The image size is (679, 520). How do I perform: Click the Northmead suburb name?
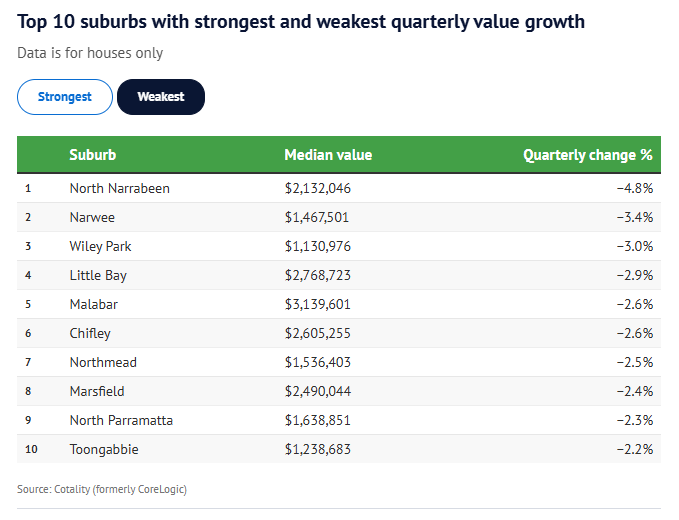tap(103, 362)
